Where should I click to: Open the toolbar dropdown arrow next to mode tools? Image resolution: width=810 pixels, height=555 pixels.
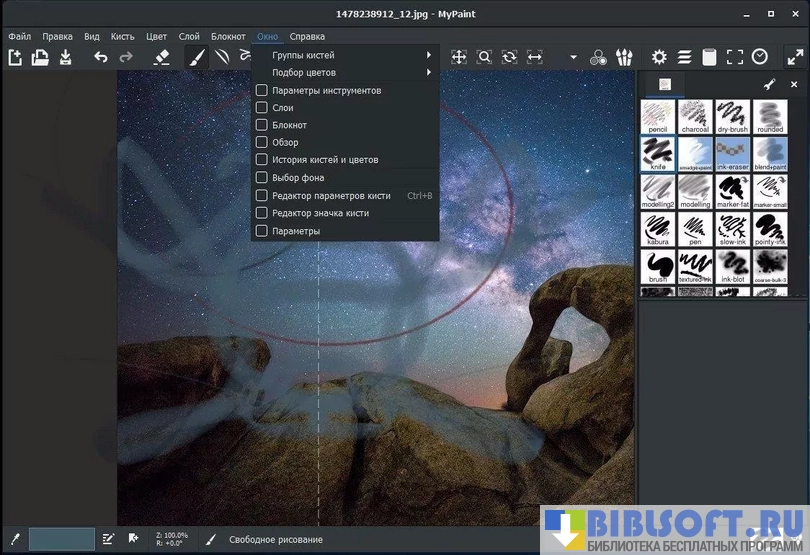point(573,57)
